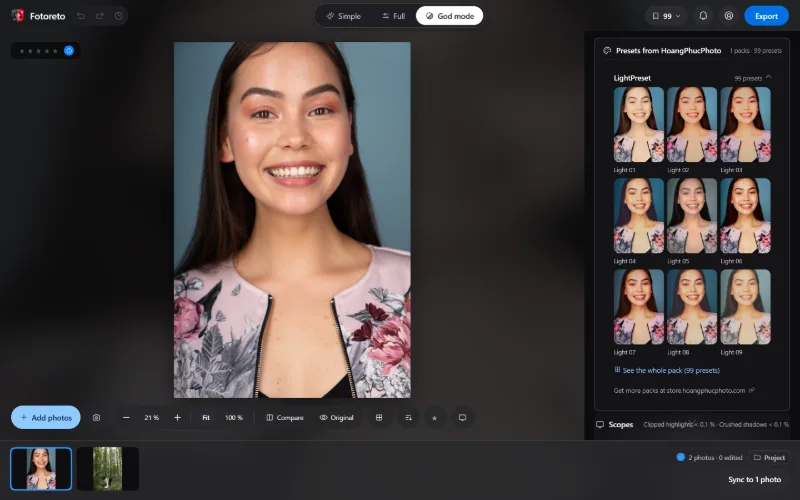Click the sort list icon
This screenshot has height=500, width=800.
pyautogui.click(x=408, y=417)
